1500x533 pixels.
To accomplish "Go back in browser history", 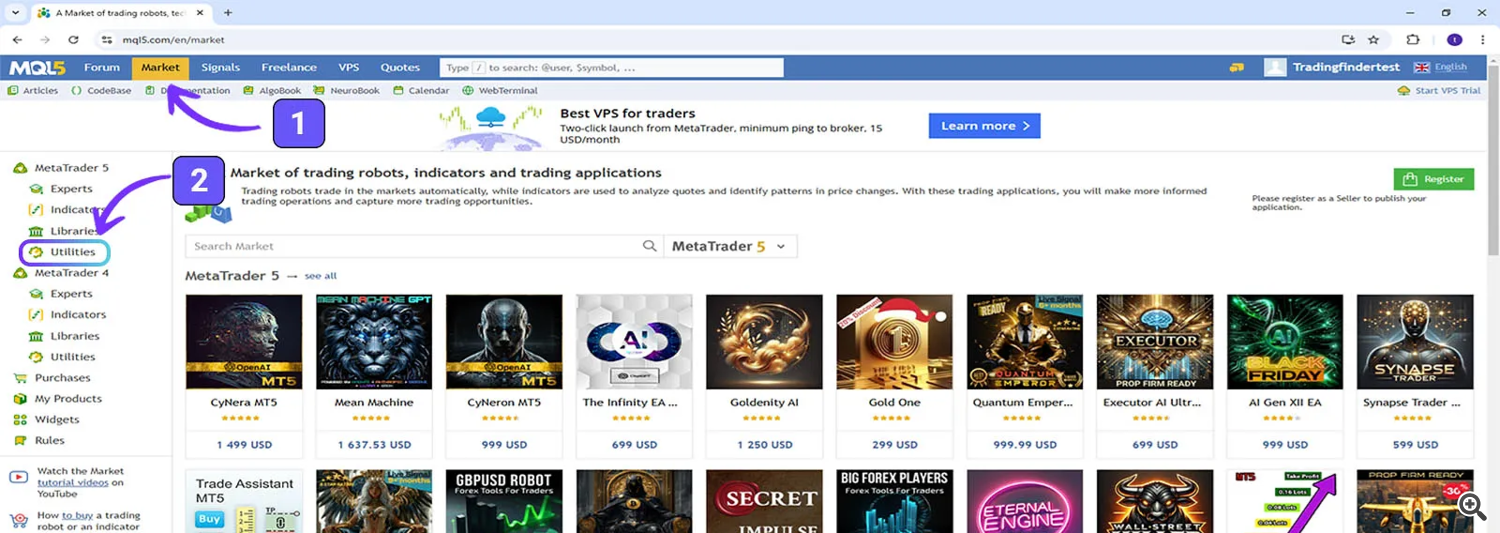I will pos(17,40).
